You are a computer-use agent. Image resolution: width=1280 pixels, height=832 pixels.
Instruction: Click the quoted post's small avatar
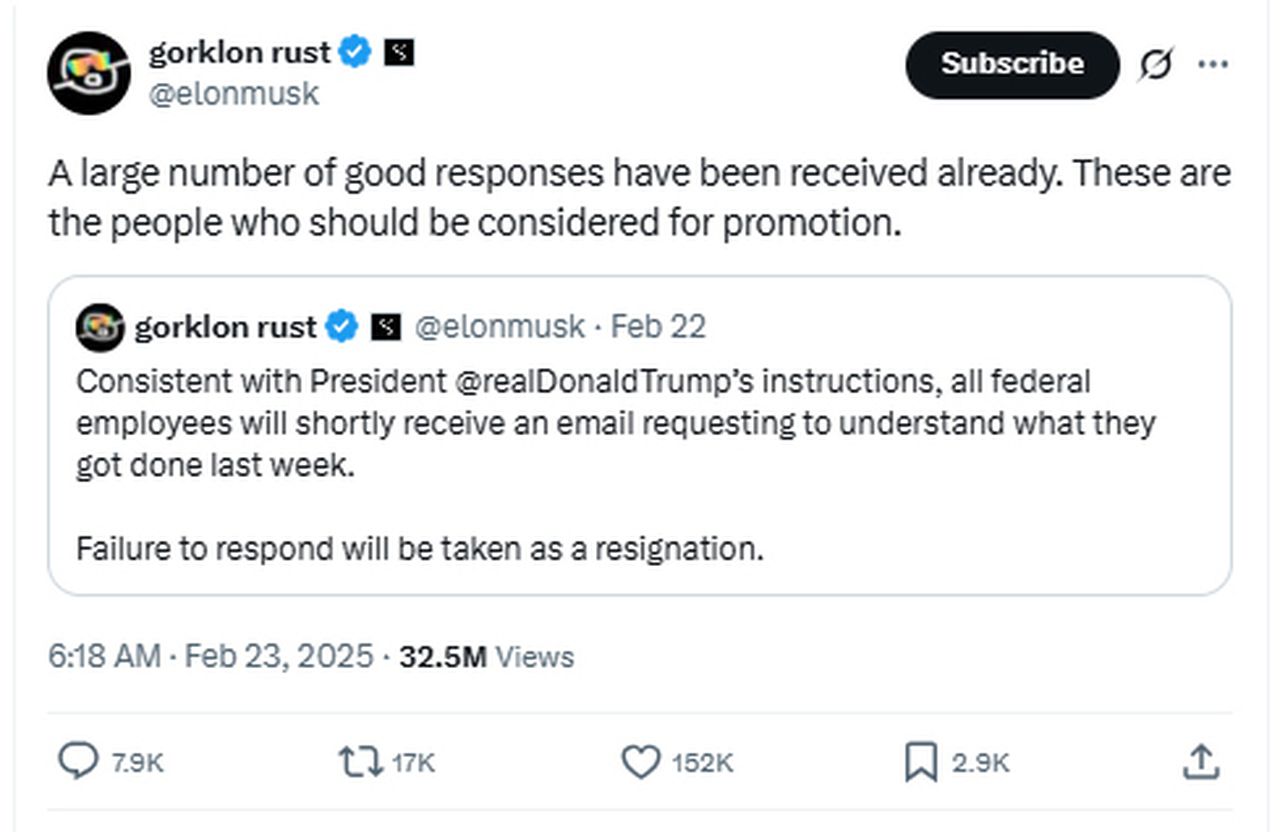point(100,327)
